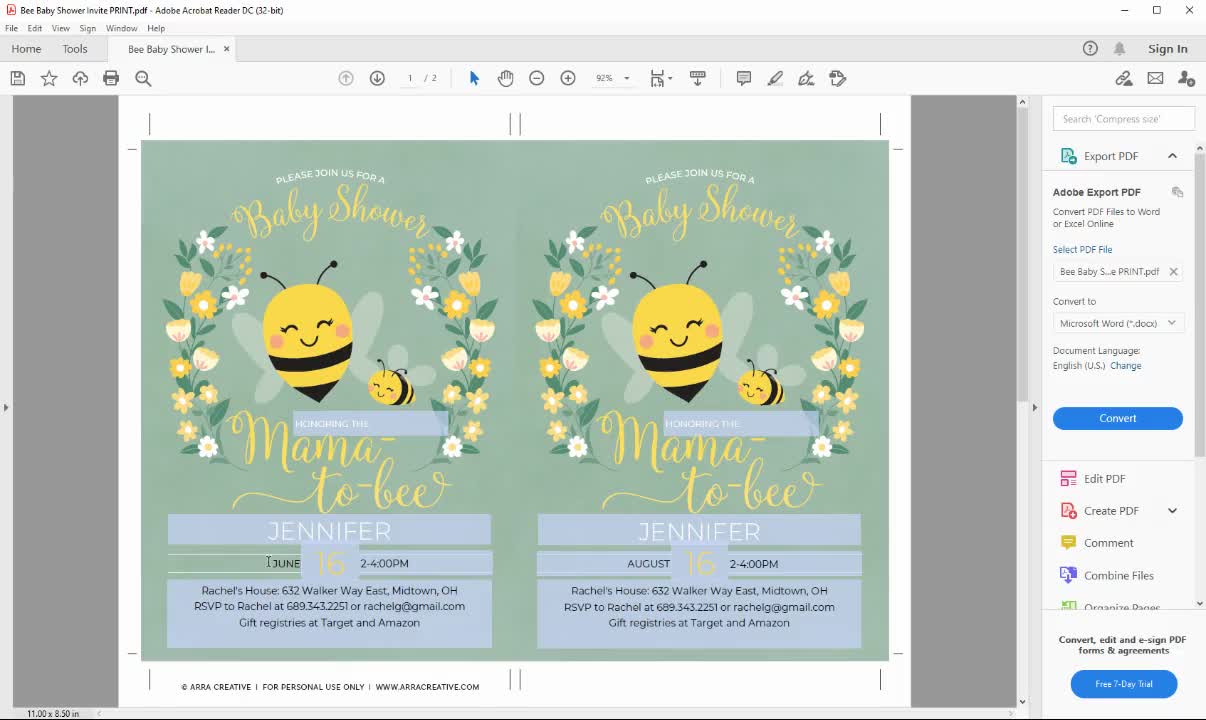
Task: Save the file with the floppy disk icon
Action: (17, 78)
